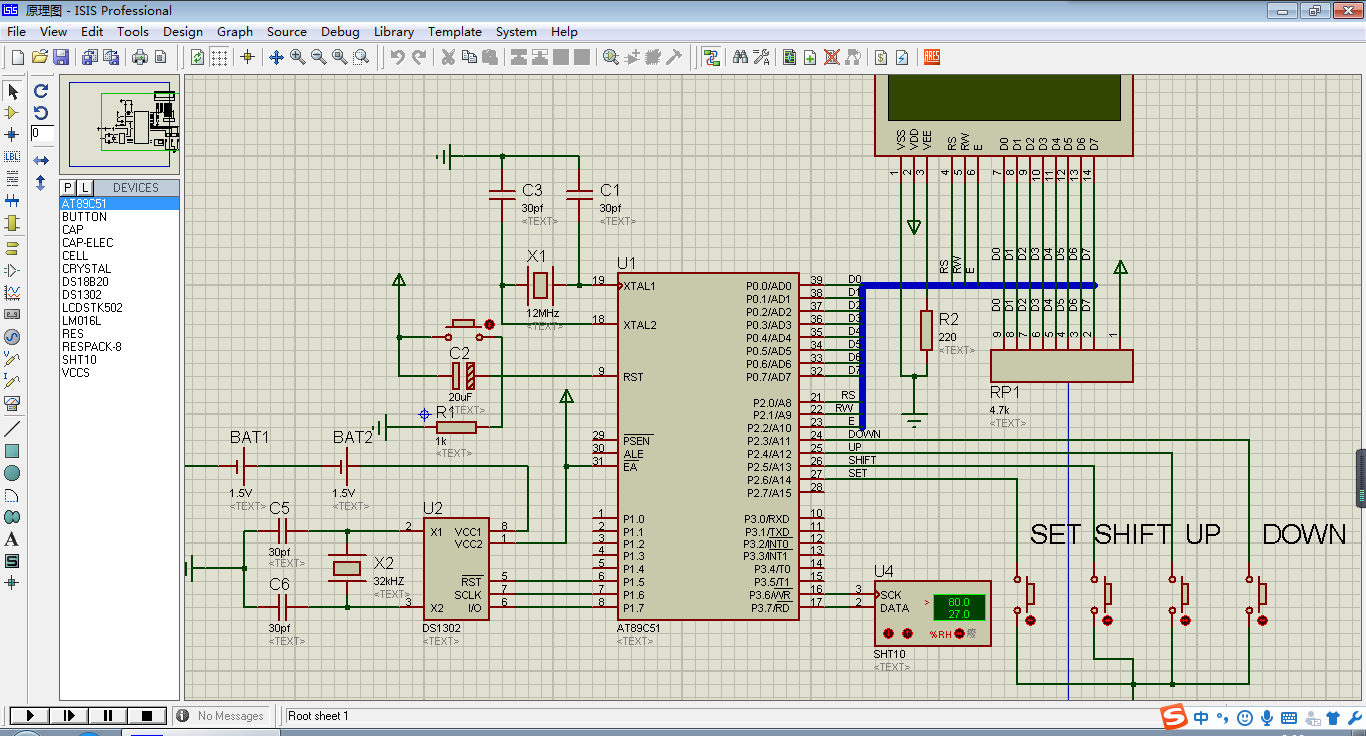
Task: Open the Debug menu
Action: [340, 31]
